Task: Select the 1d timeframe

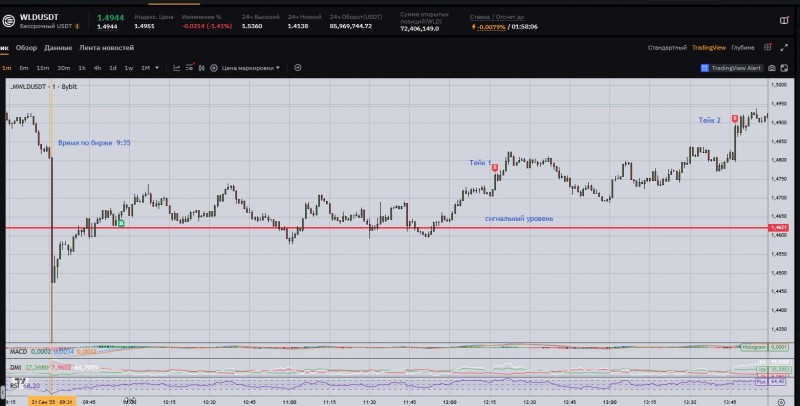Action: [x=113, y=68]
